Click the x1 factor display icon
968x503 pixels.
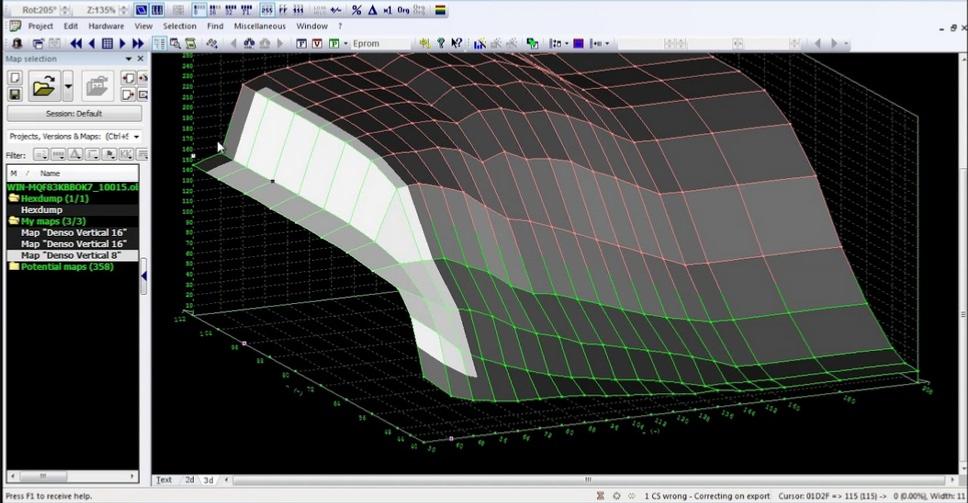pyautogui.click(x=388, y=10)
